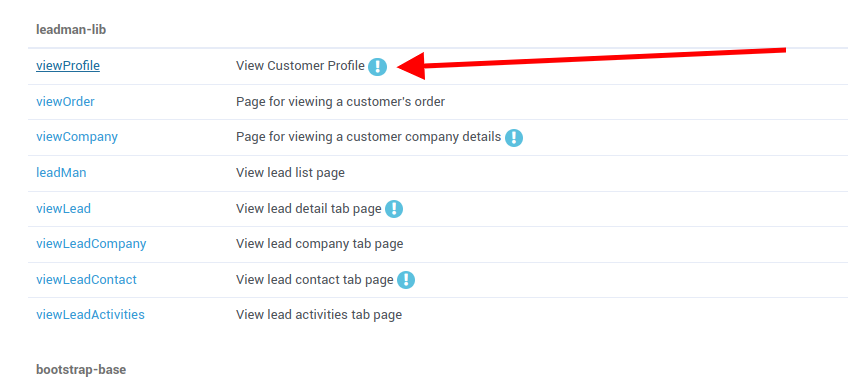Viewport: 859px width, 383px height.
Task: Click the 'View lead activities tab page' description
Action: (319, 315)
